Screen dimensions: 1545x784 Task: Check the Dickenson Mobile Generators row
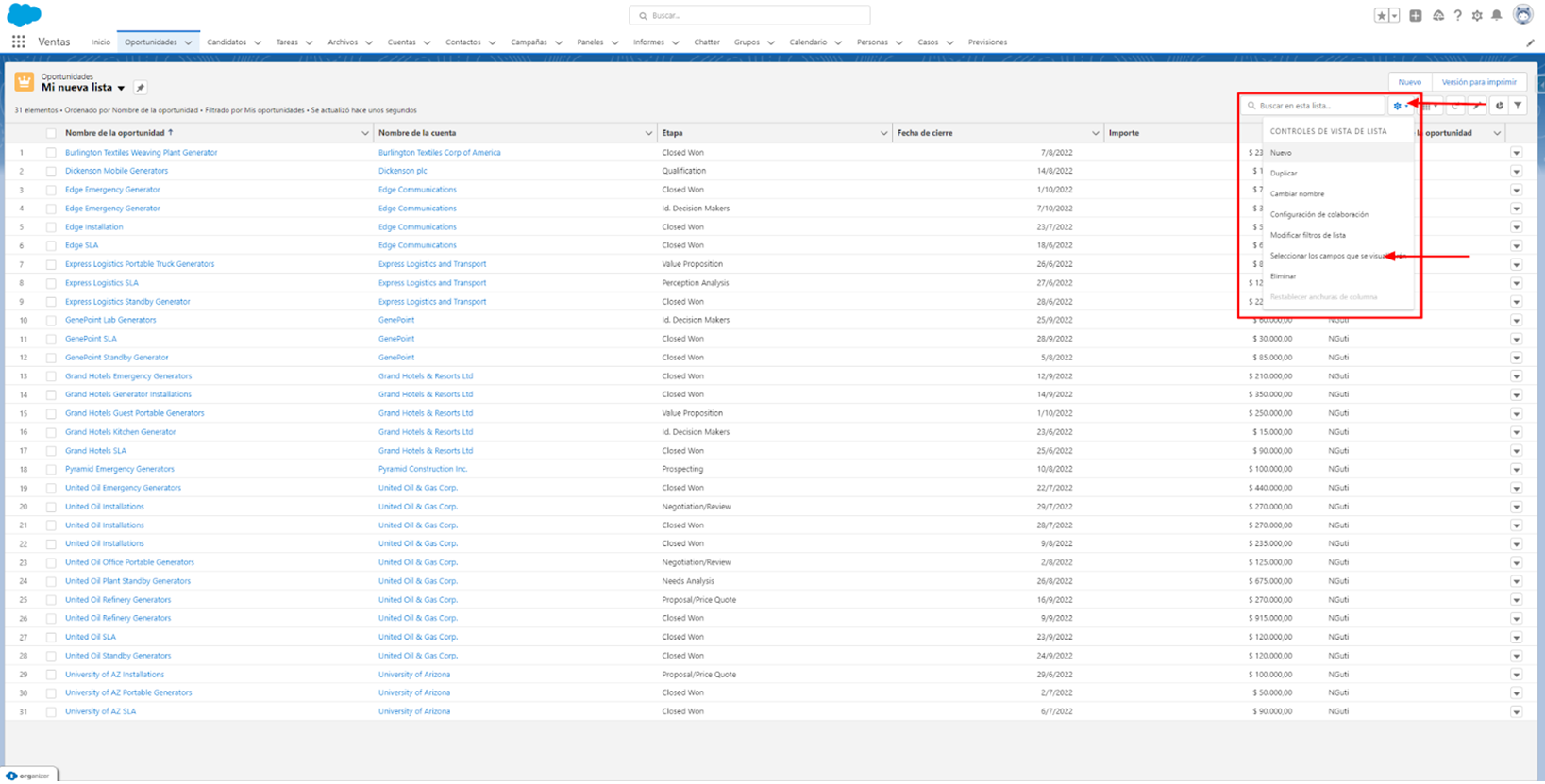(x=51, y=172)
